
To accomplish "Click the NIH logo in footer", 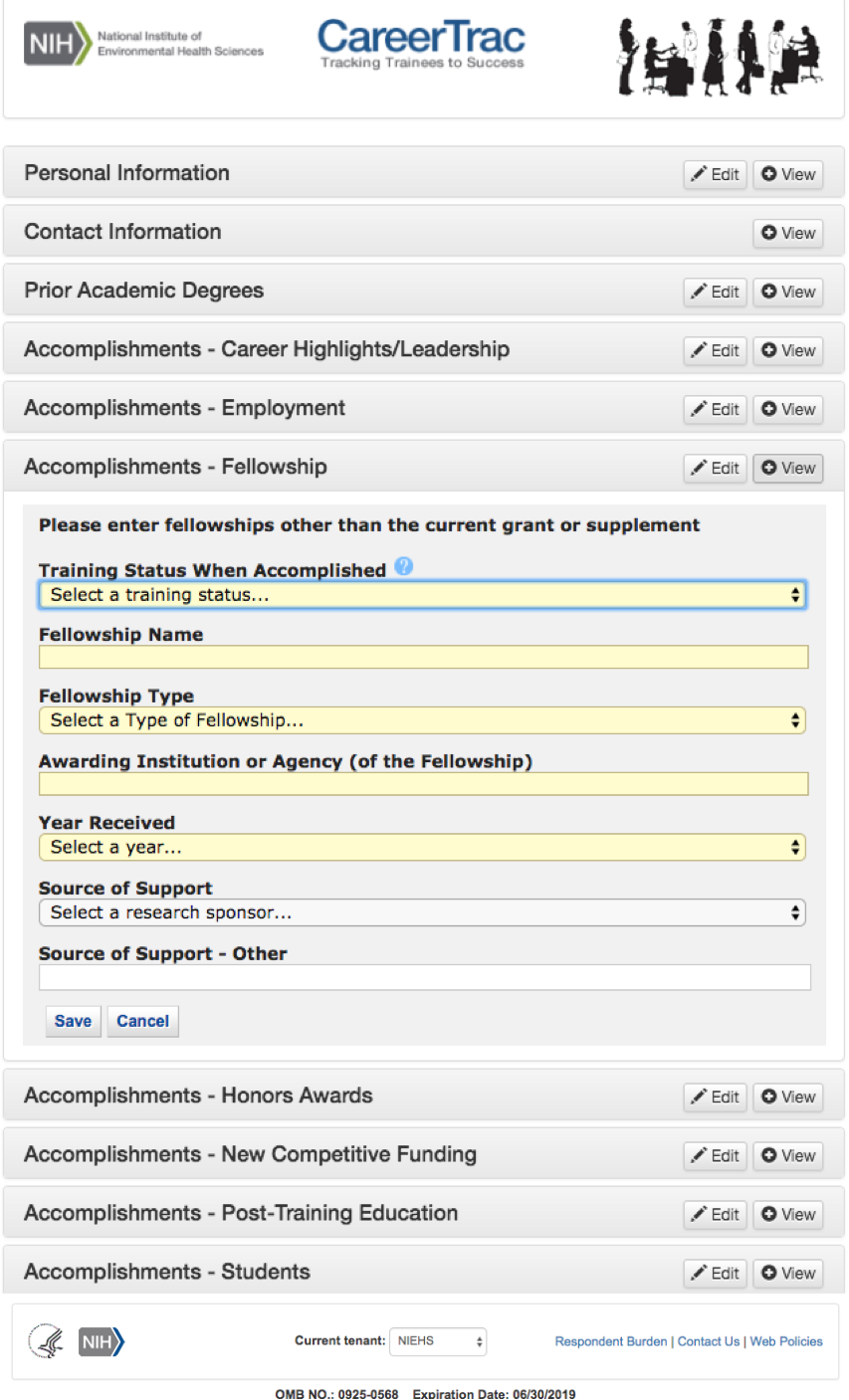I will pyautogui.click(x=101, y=1341).
